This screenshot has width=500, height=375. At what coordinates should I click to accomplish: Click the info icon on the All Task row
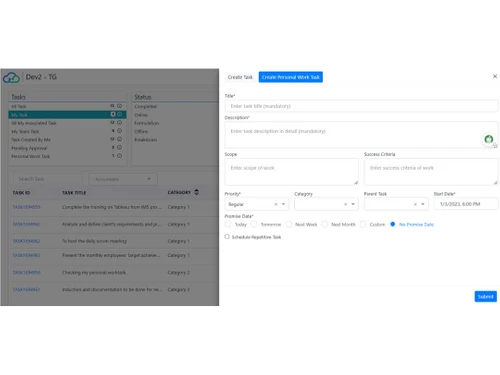pos(119,106)
